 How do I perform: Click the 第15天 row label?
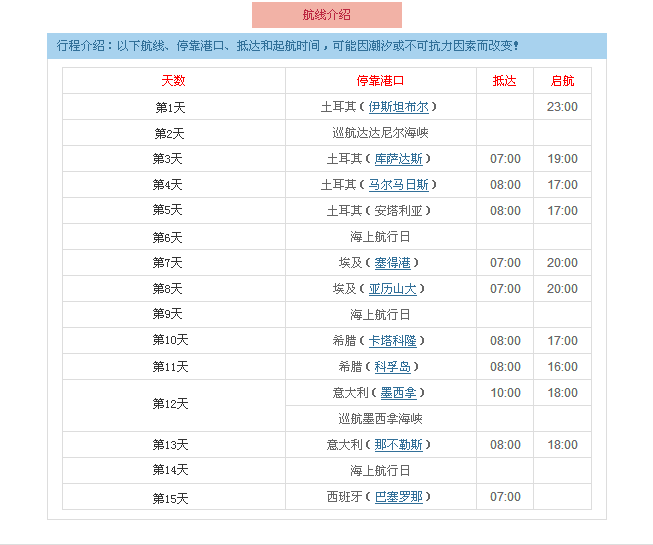170,498
